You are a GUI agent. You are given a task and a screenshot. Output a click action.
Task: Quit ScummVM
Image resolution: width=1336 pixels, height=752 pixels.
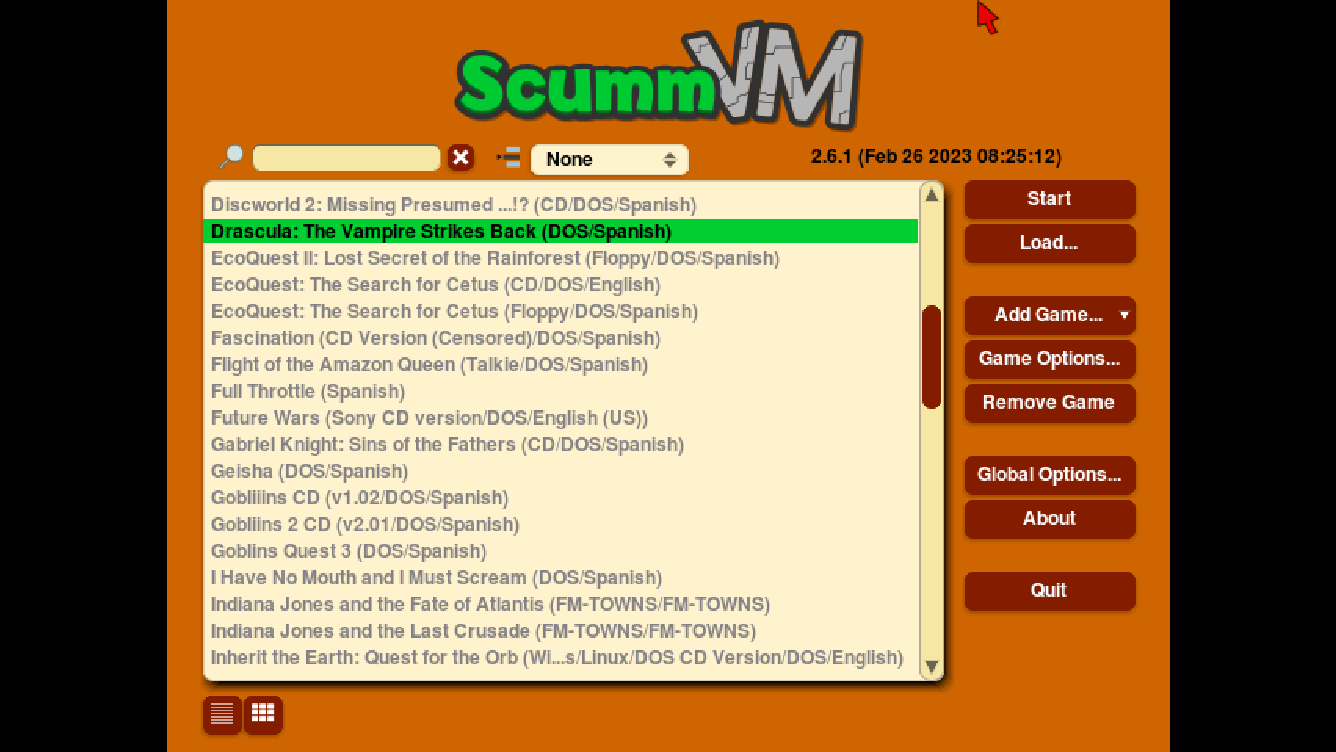tap(1049, 591)
